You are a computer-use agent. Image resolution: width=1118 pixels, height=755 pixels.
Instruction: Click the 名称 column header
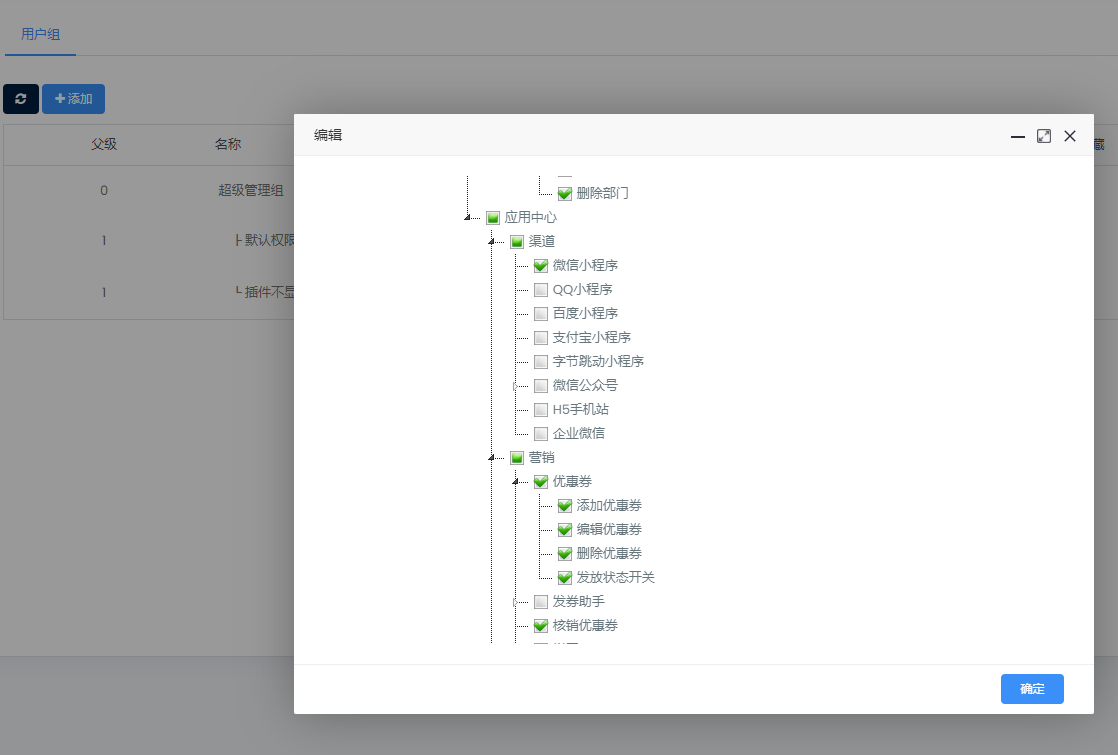point(228,144)
